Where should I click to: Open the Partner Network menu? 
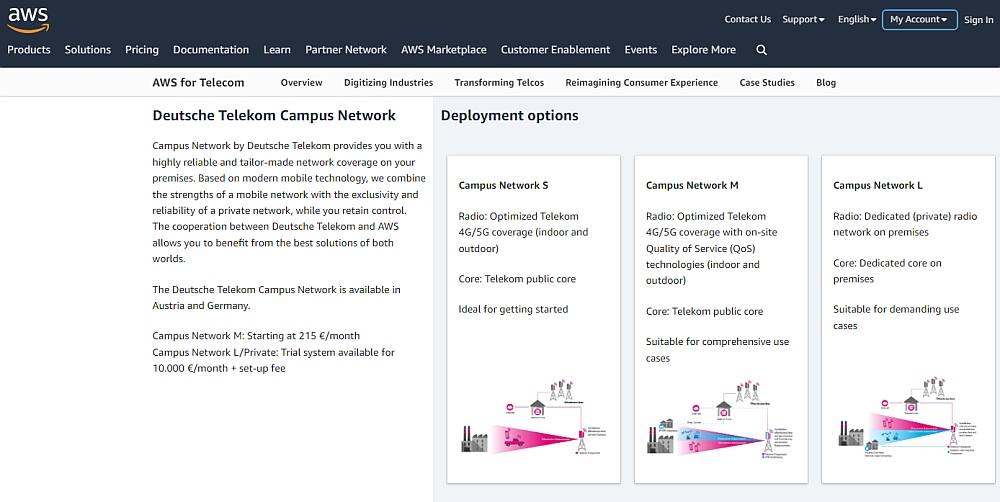[x=346, y=50]
